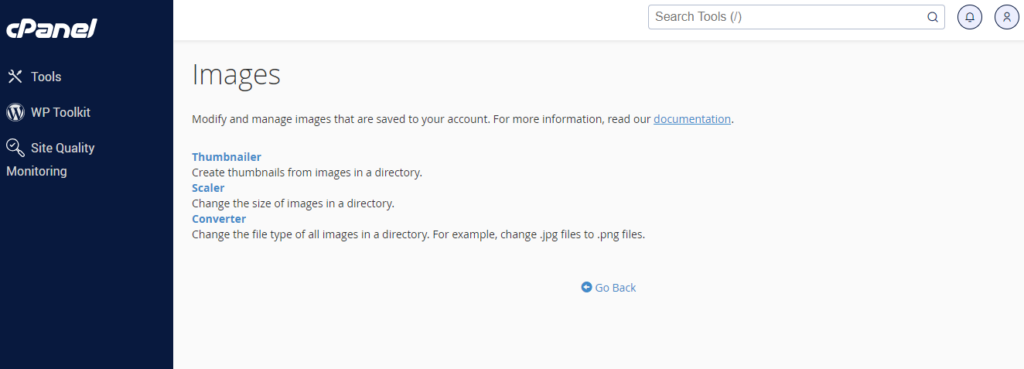Click the Go Back link
The width and height of the screenshot is (1024, 369).
coord(609,287)
